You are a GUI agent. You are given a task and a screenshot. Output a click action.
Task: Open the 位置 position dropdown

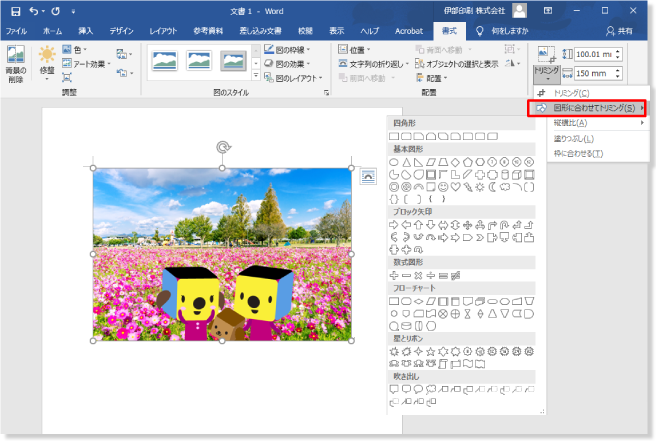pos(354,50)
